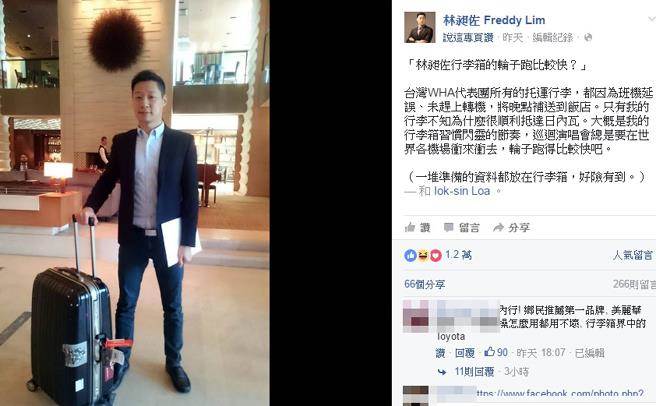Open the 編輯紀錄 edit history link
Viewport: 656px width, 406px height.
553,38
